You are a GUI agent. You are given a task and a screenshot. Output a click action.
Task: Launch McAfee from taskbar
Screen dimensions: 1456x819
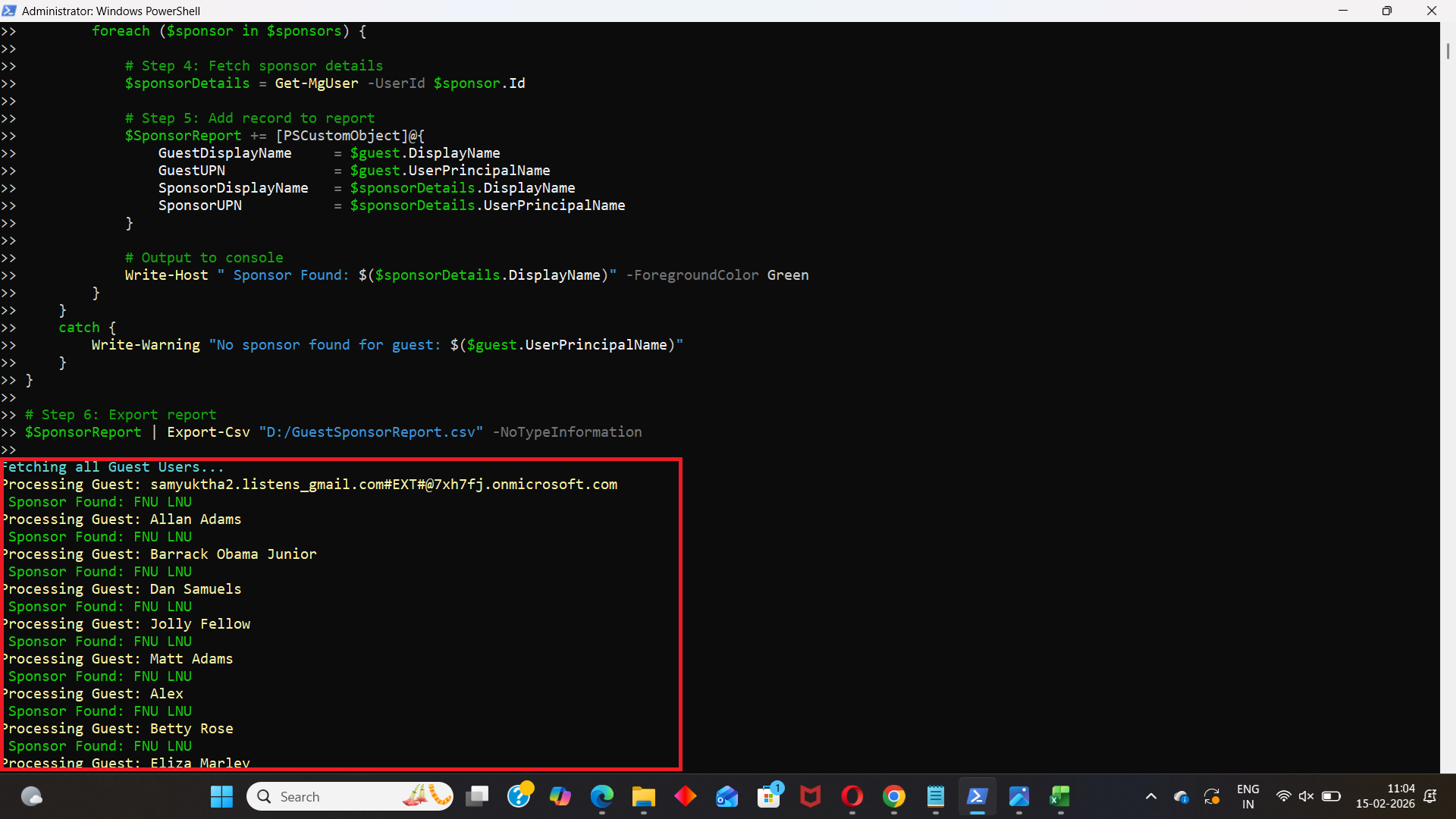click(x=811, y=796)
